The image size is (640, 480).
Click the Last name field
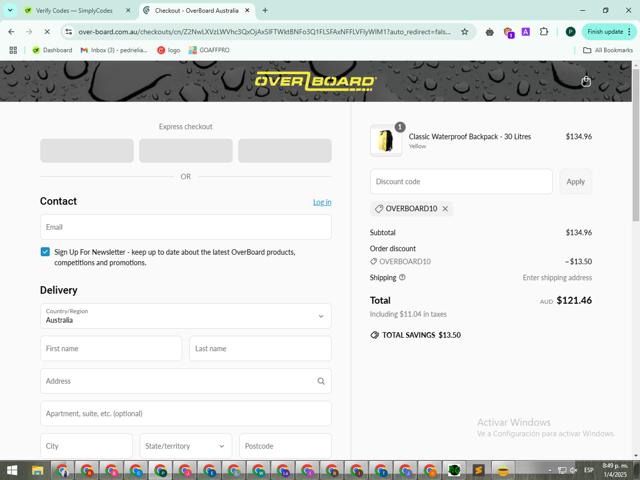(x=260, y=349)
